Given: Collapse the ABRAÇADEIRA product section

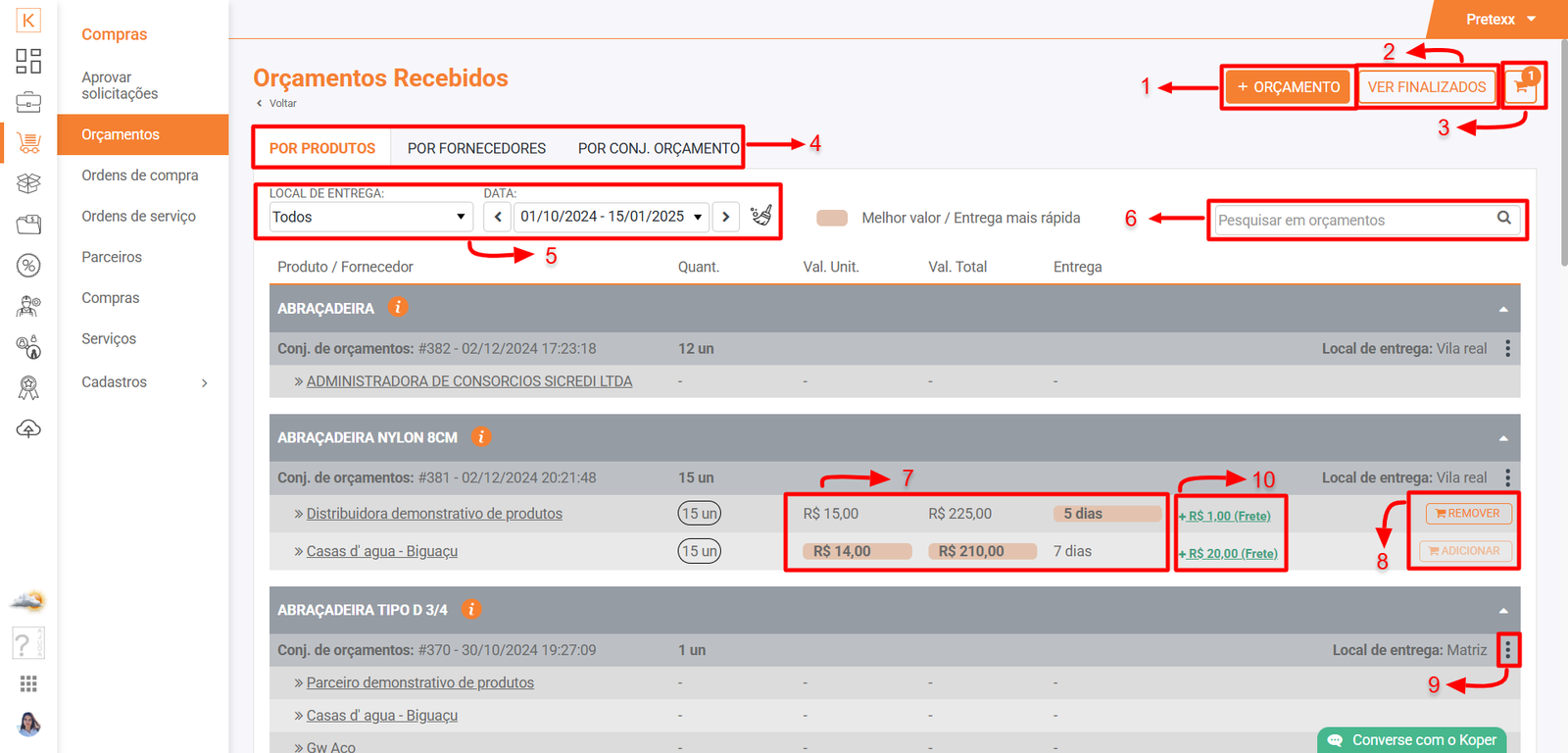Looking at the screenshot, I should pyautogui.click(x=1503, y=309).
